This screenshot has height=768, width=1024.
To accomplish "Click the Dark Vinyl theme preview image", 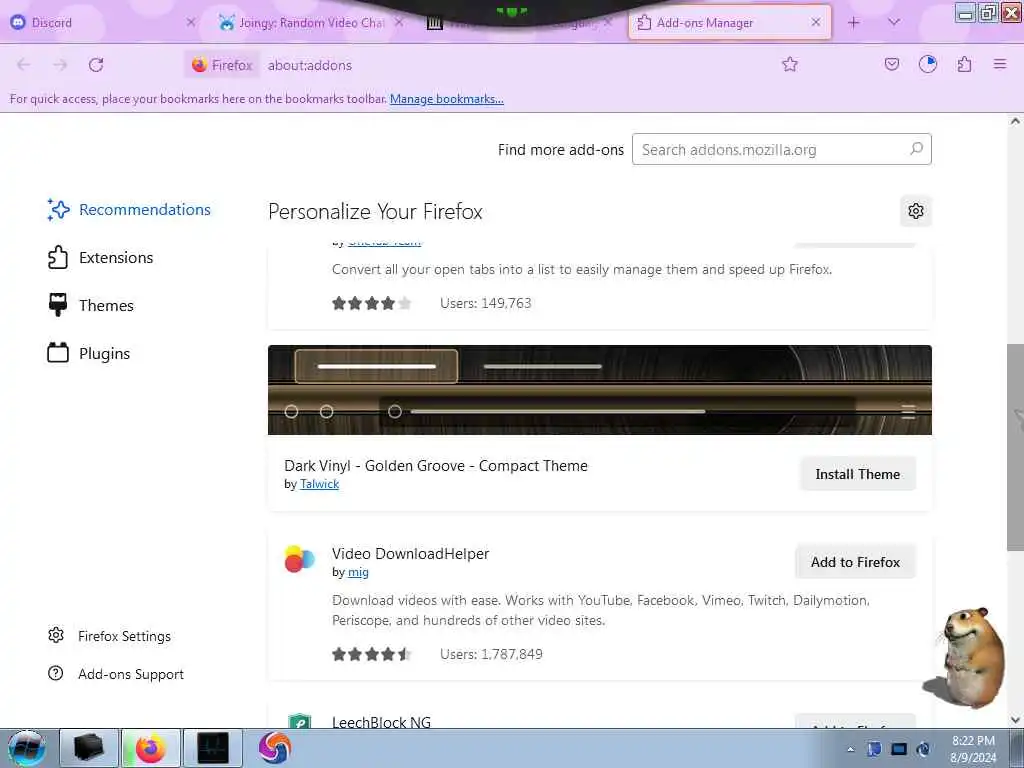I will [600, 390].
